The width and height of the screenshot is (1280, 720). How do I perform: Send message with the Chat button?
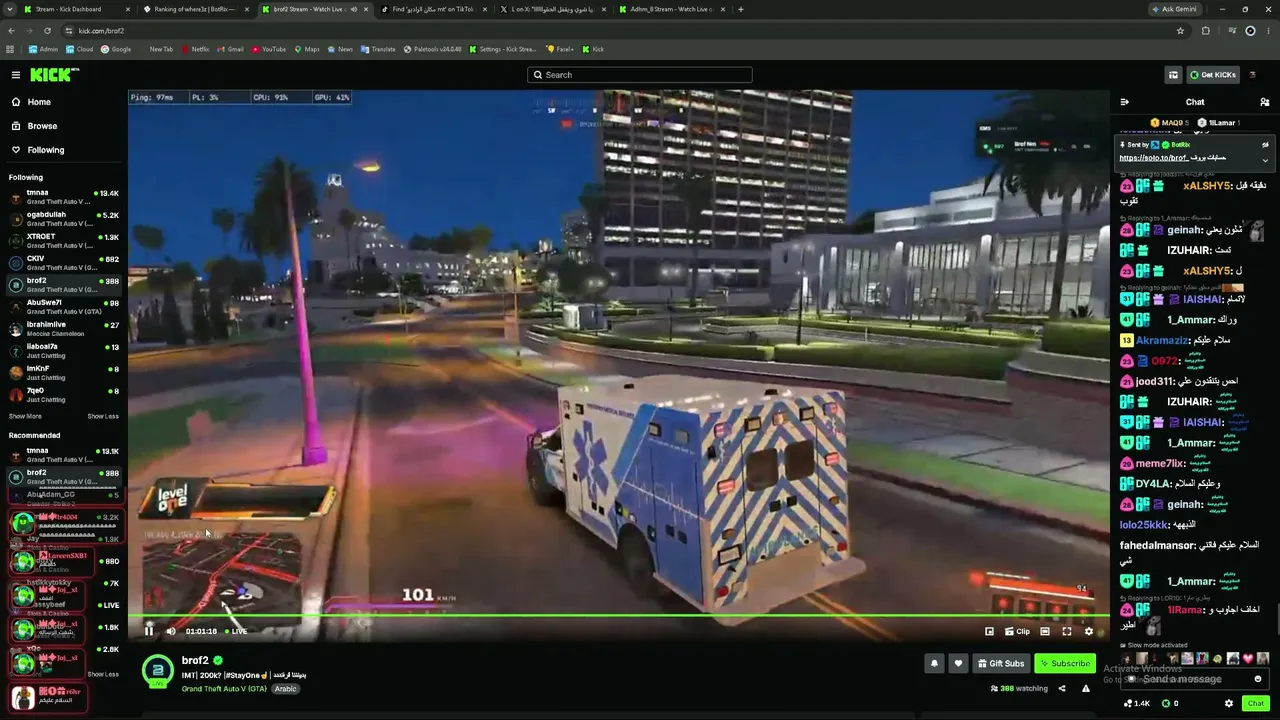coord(1256,704)
